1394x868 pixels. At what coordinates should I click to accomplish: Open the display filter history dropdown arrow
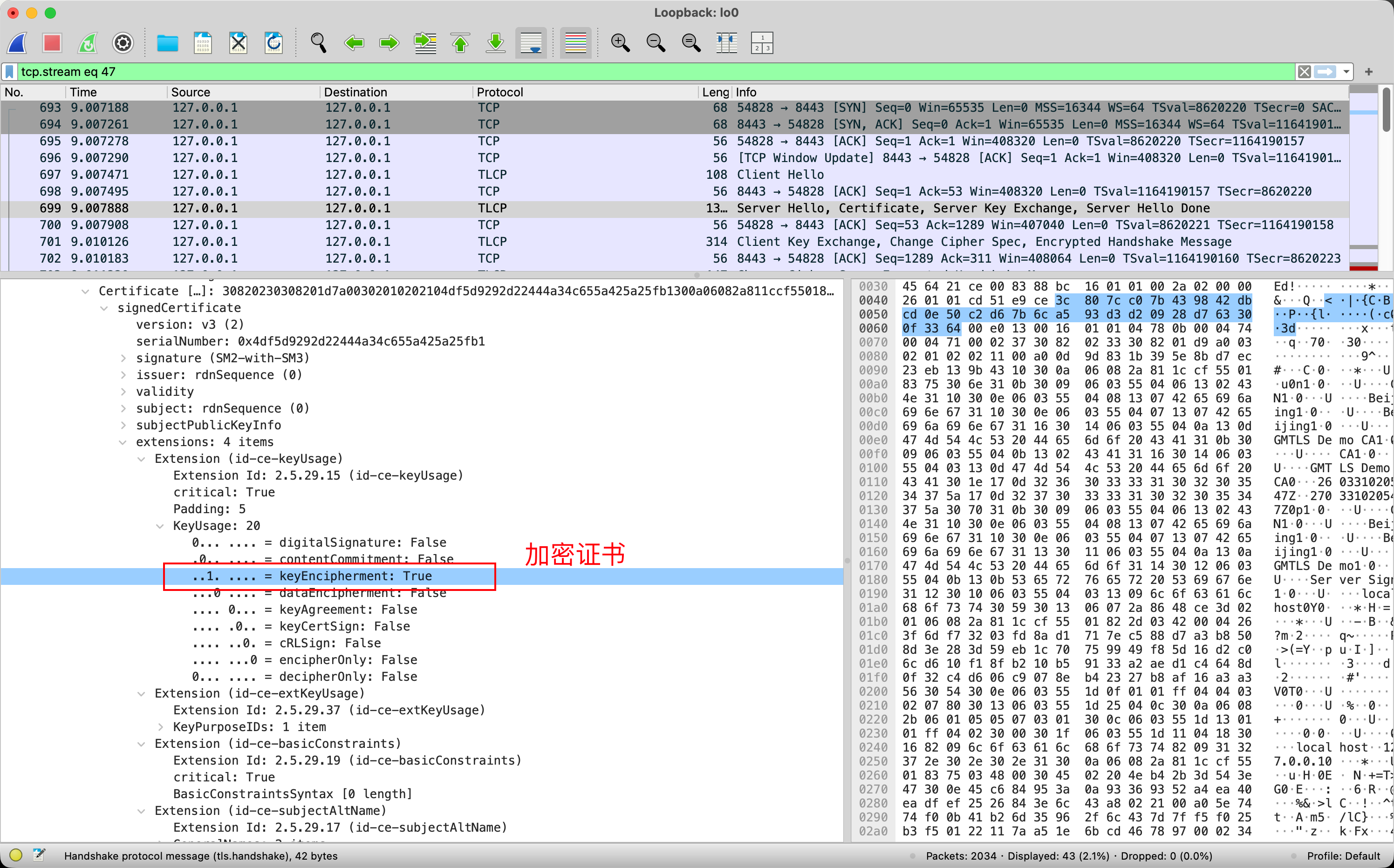[1346, 72]
